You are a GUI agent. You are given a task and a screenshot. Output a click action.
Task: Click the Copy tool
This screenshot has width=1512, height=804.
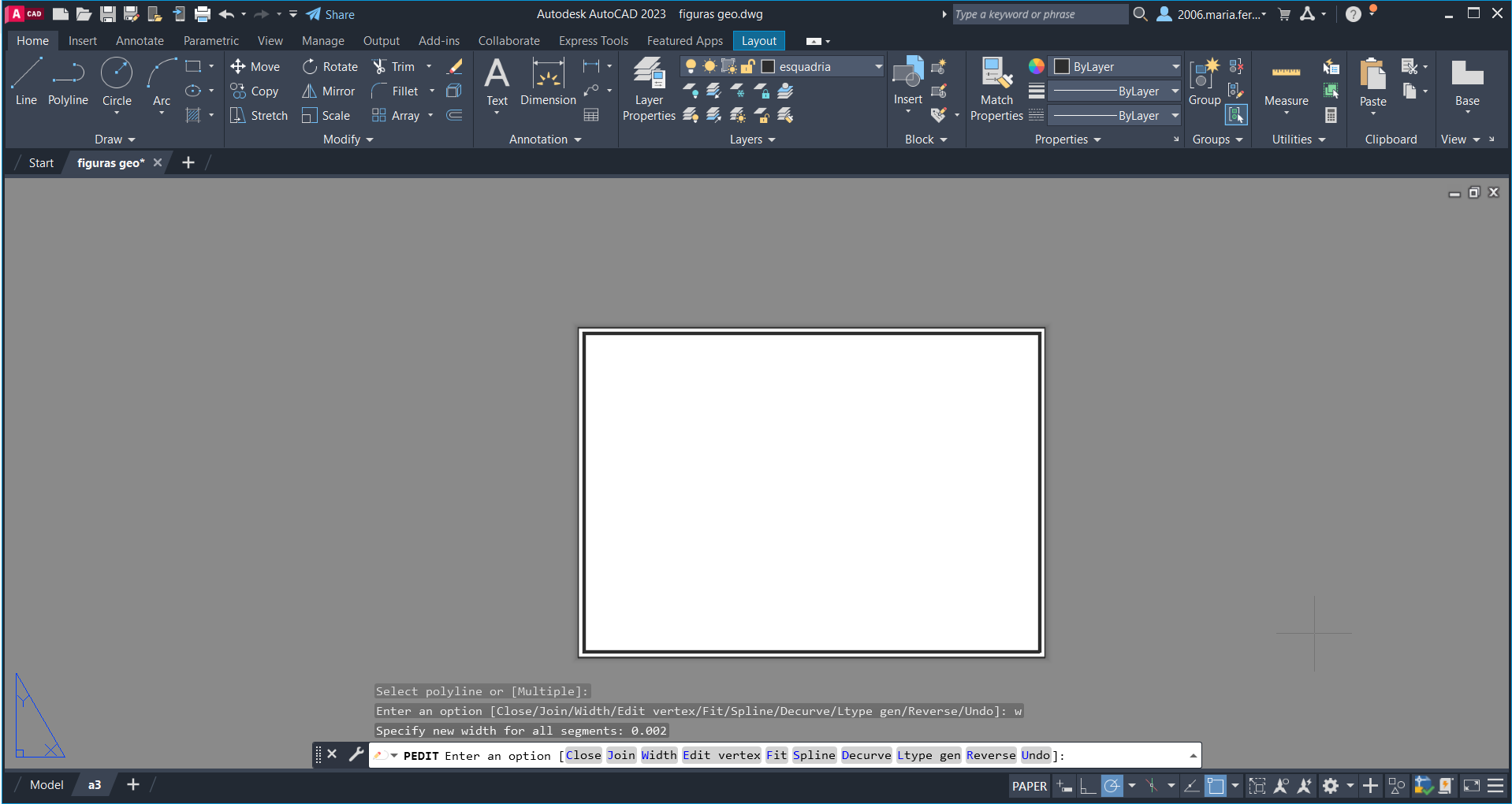point(254,91)
